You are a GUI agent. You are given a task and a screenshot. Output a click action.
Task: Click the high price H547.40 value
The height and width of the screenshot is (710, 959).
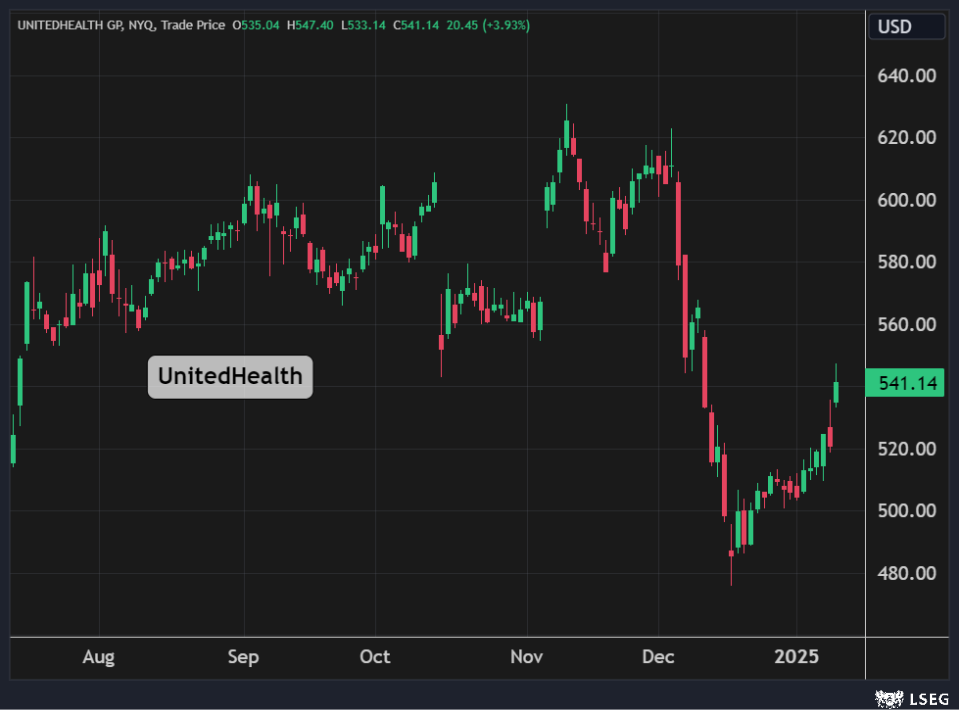310,25
